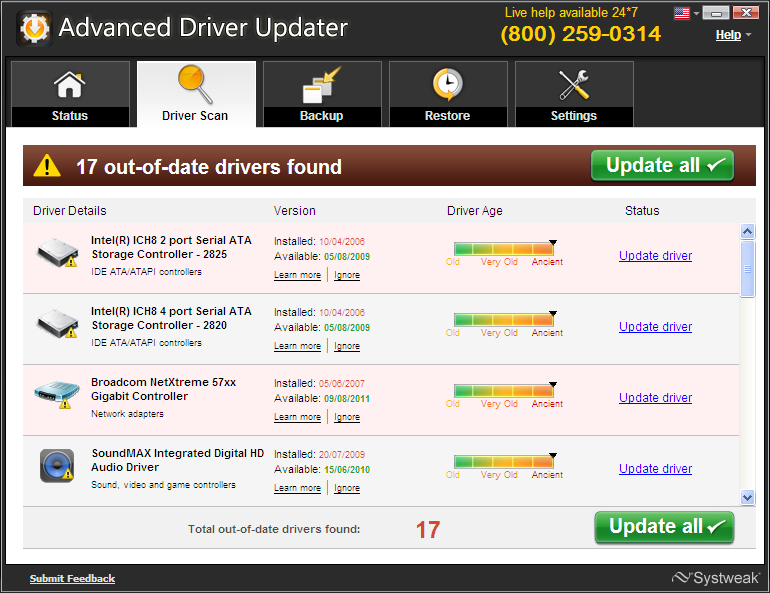The height and width of the screenshot is (593, 770).
Task: Click the driver list scrollbar thumb
Action: click(x=747, y=269)
